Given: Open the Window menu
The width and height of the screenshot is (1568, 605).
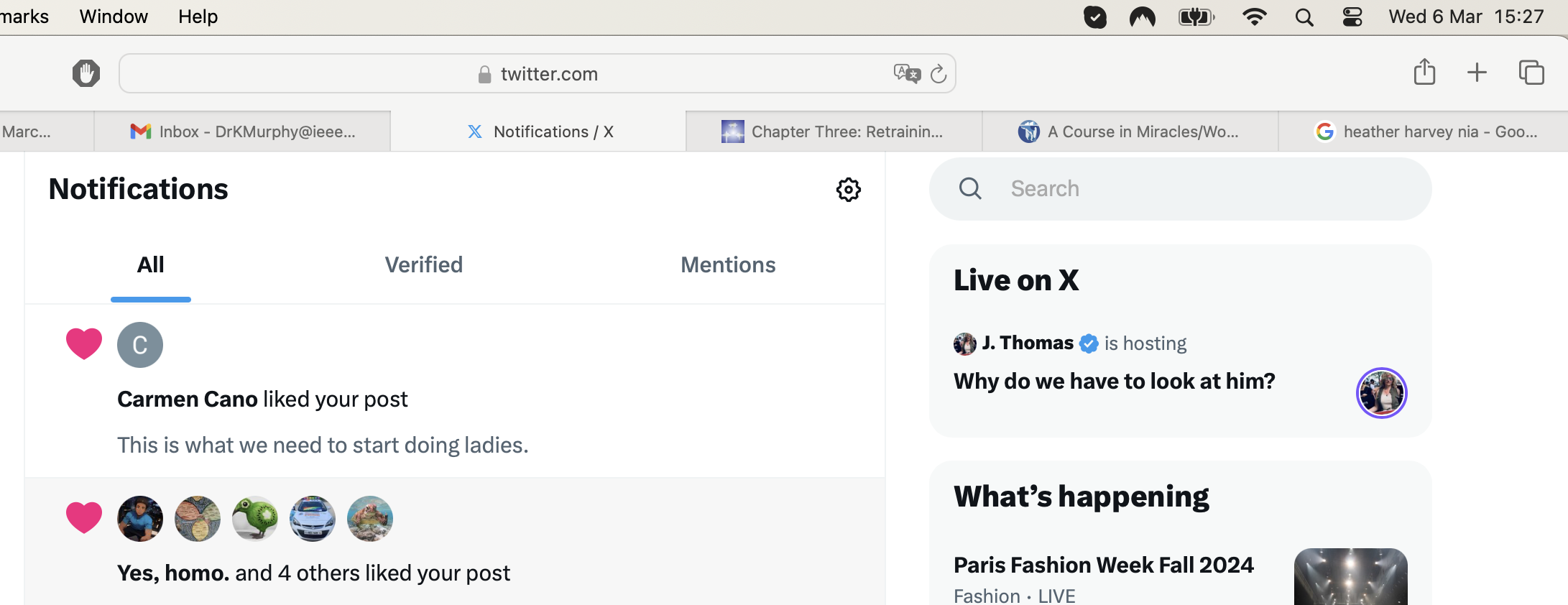Looking at the screenshot, I should pyautogui.click(x=114, y=17).
